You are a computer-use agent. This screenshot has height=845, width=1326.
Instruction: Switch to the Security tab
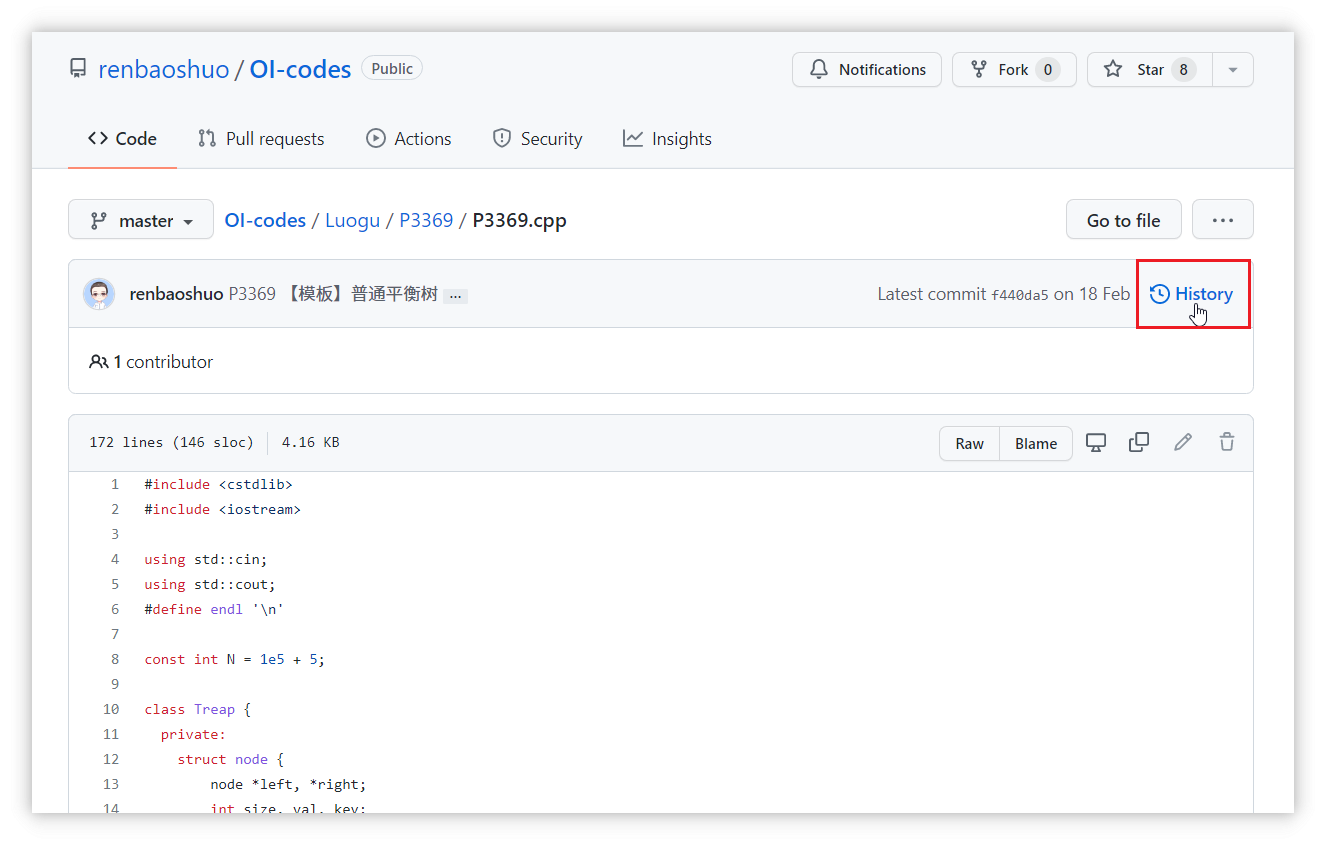tap(537, 139)
